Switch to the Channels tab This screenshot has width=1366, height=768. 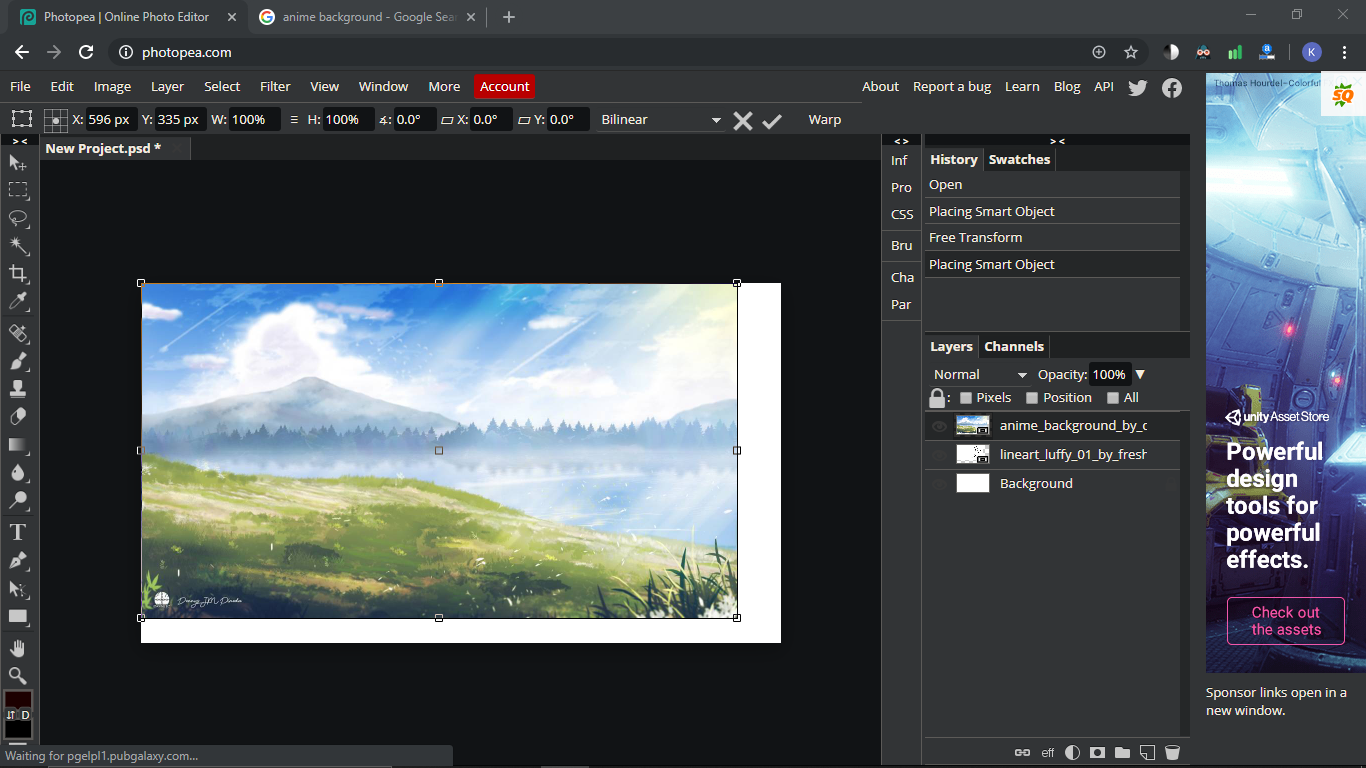(x=1014, y=347)
